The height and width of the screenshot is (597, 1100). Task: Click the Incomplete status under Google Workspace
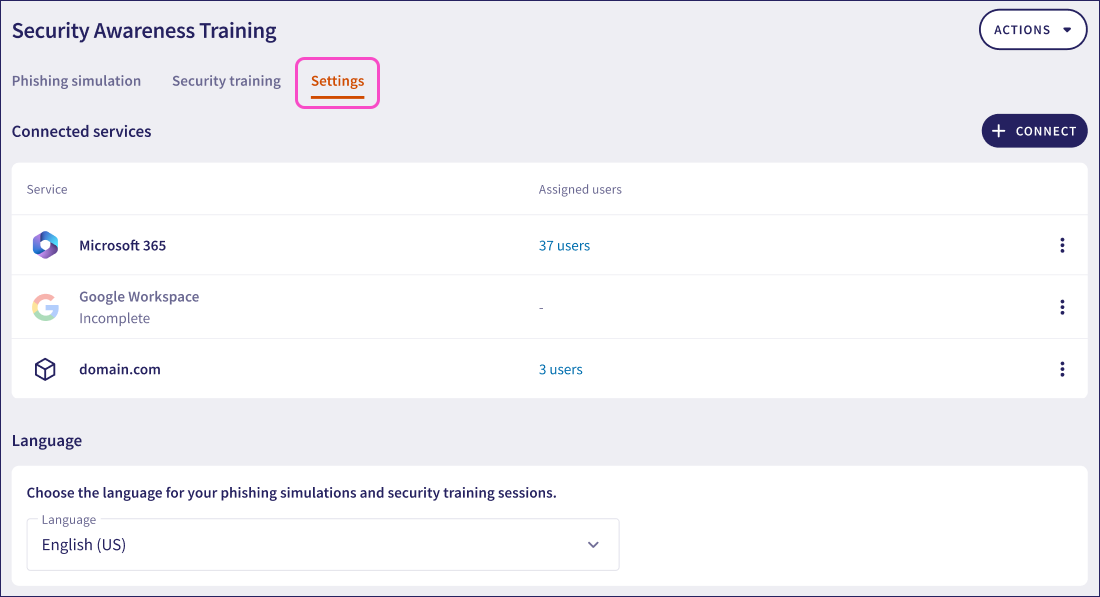tap(114, 318)
